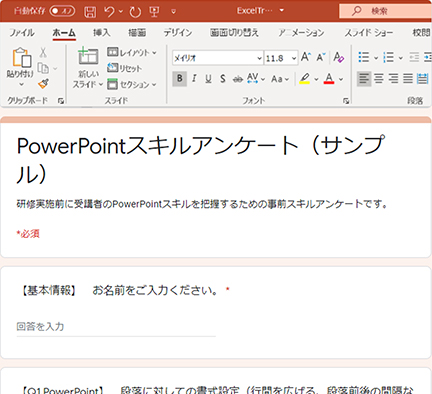Click the font name box showing メイリオ

click(218, 58)
